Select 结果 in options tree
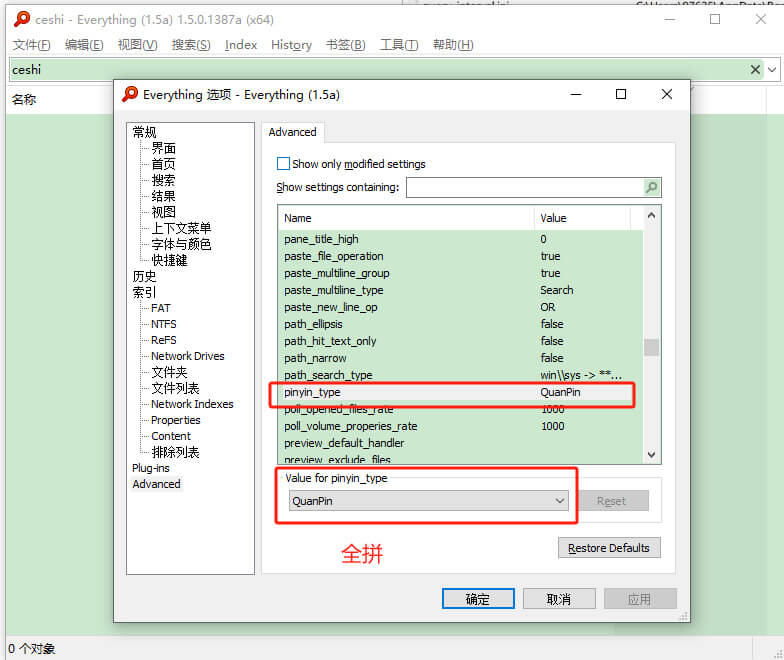 tap(164, 196)
